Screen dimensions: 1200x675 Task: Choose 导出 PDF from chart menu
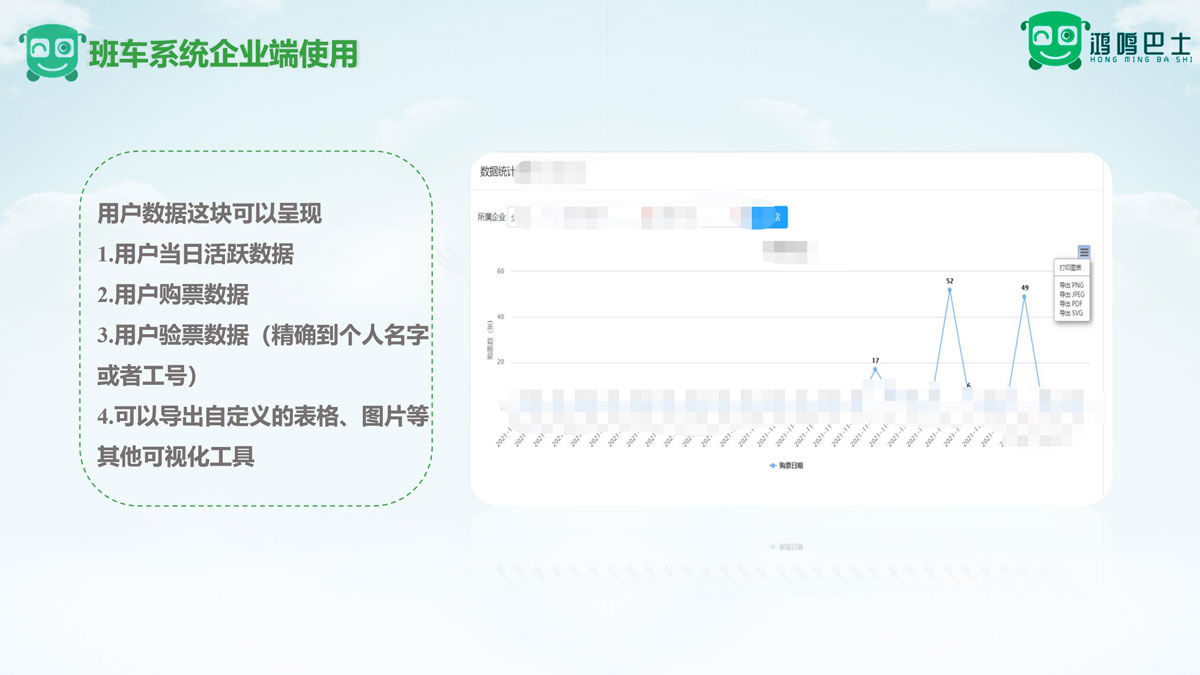coord(1072,304)
